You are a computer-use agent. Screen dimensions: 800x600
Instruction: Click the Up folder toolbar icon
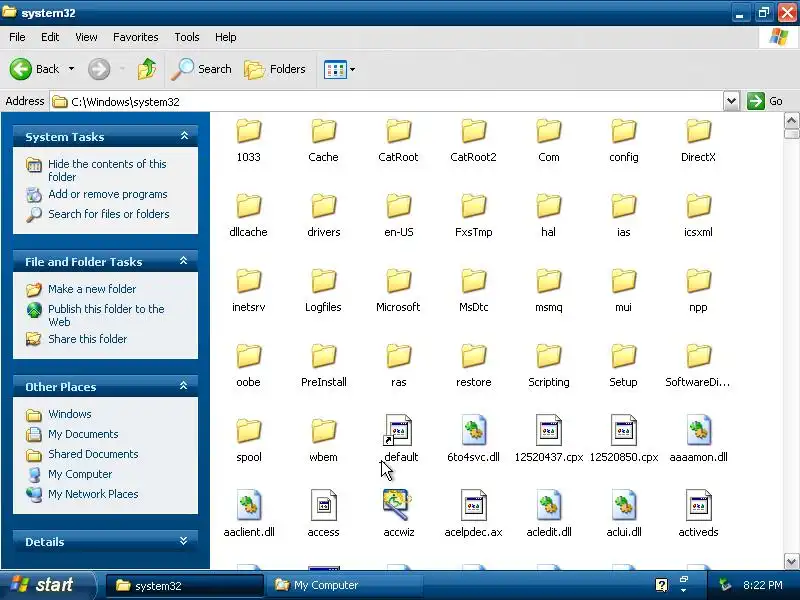pos(147,69)
